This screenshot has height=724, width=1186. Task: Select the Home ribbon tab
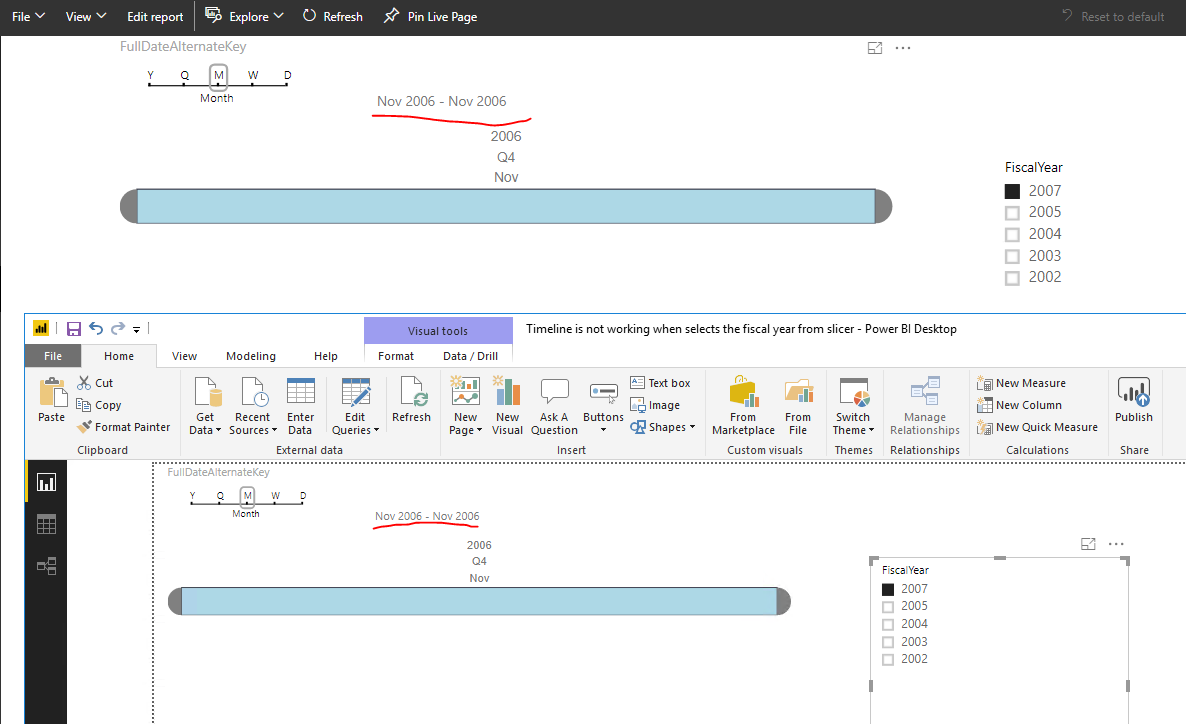(x=119, y=356)
